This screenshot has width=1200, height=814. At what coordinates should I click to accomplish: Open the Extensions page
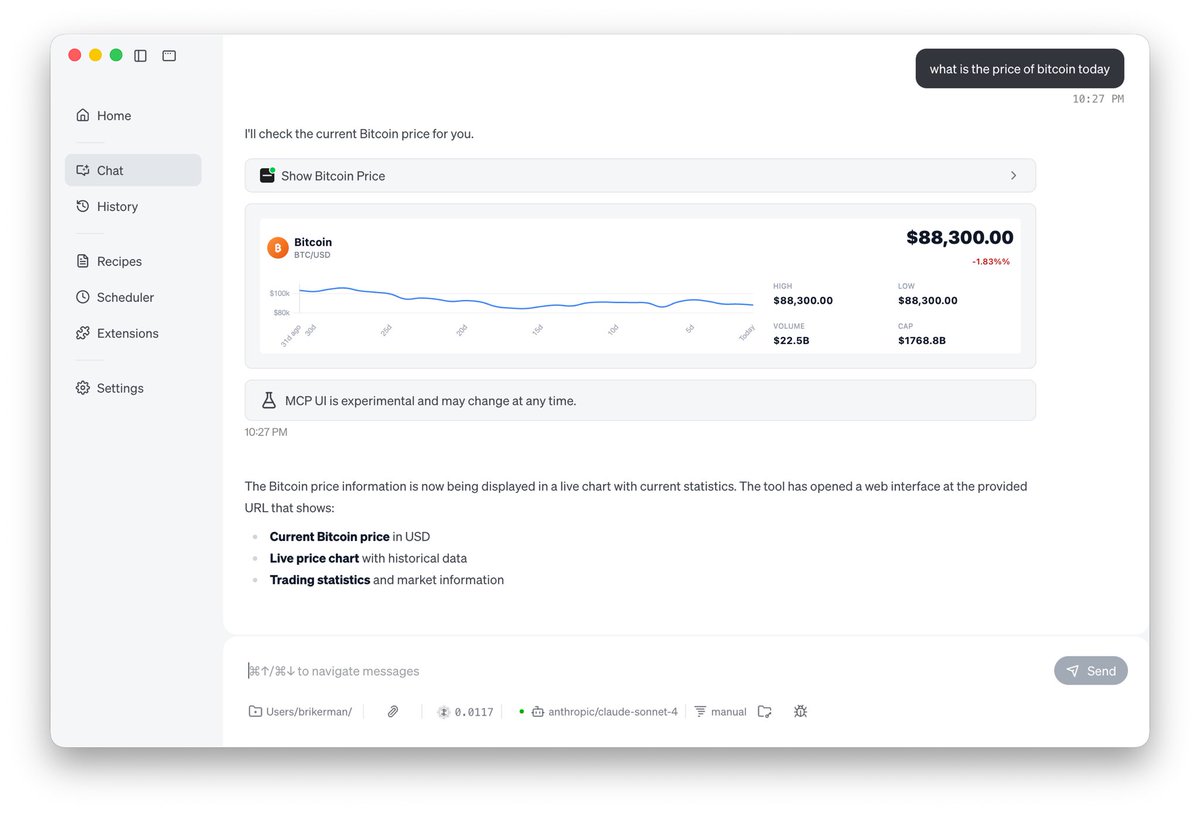(x=133, y=333)
